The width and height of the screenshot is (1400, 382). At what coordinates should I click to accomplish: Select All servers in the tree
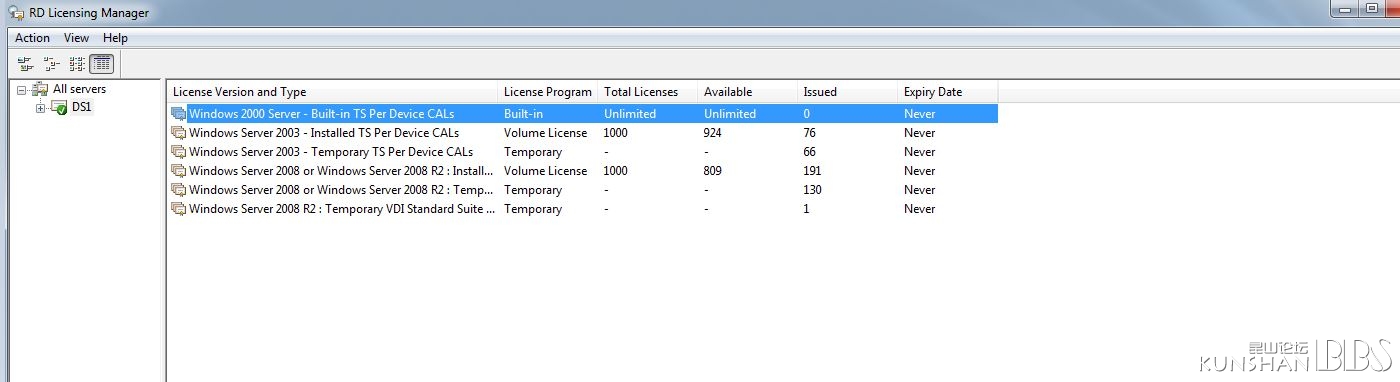tap(79, 90)
